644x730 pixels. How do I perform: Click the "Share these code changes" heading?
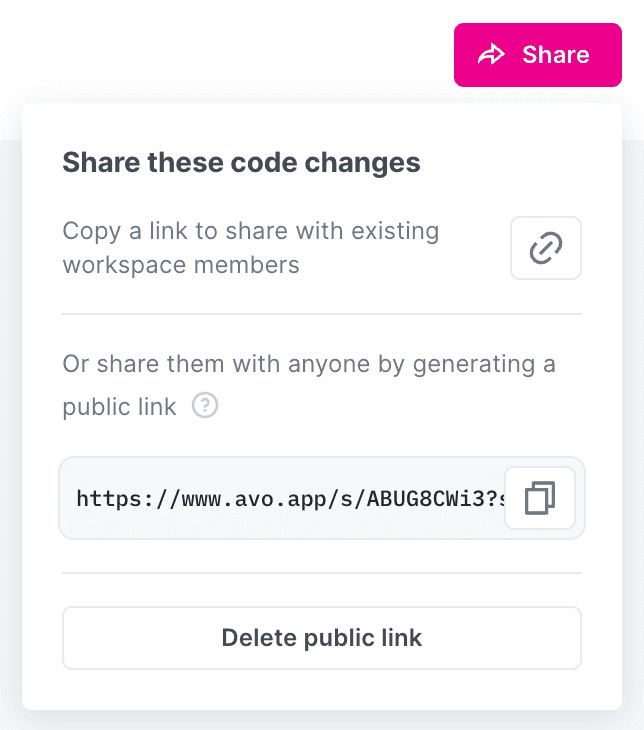[x=241, y=163]
